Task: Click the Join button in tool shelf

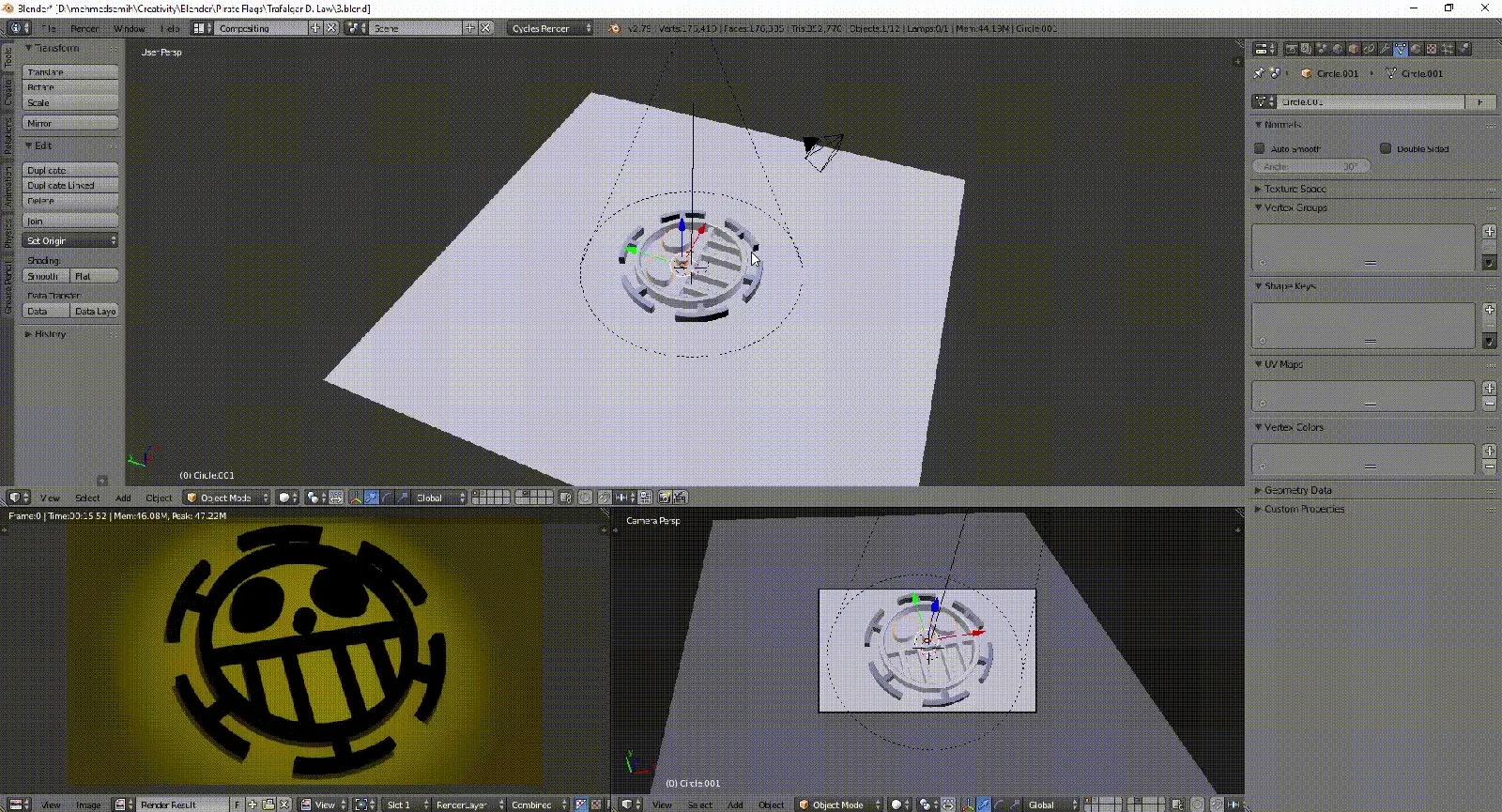Action: [x=70, y=221]
